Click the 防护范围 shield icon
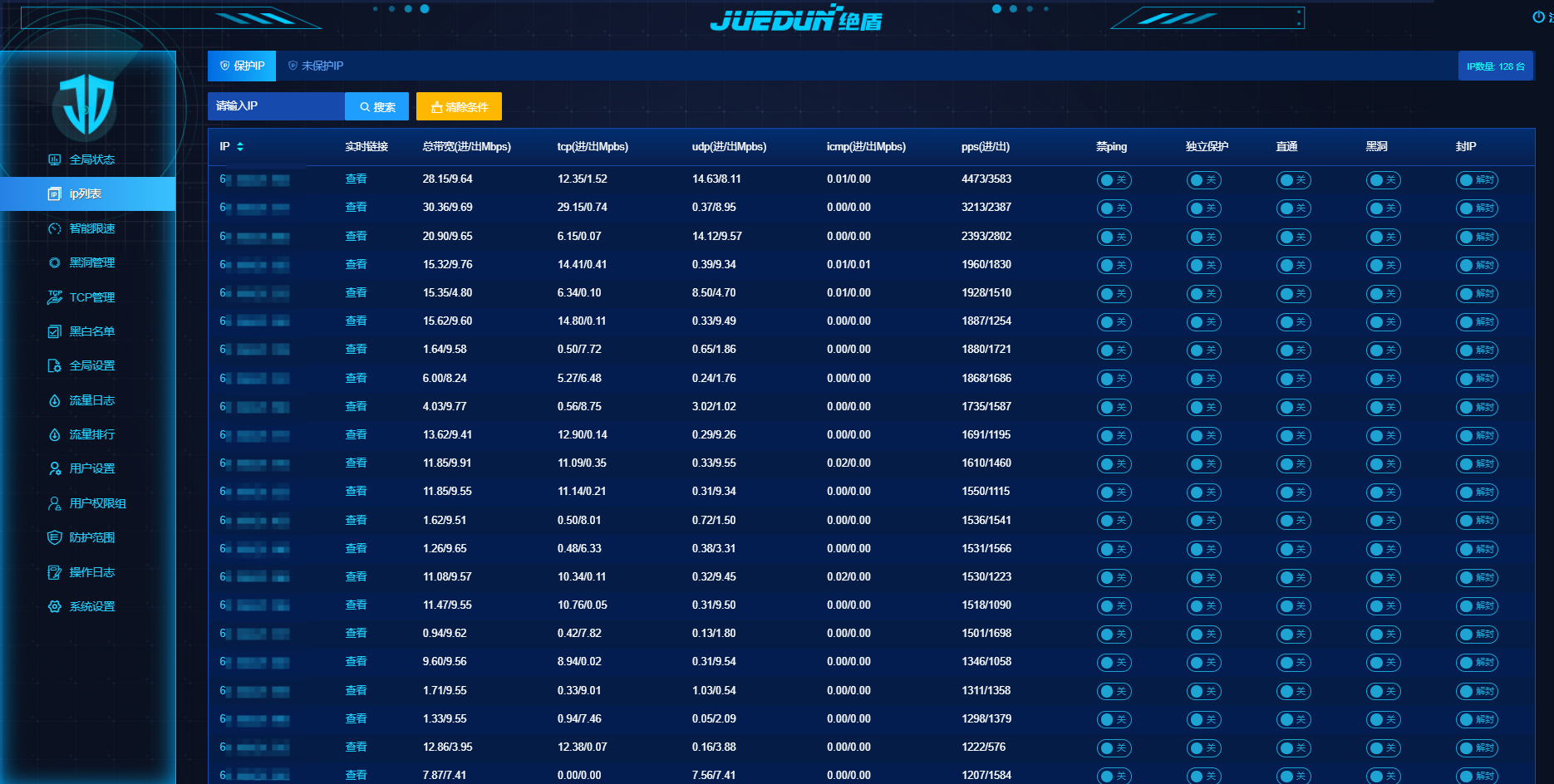This screenshot has height=784, width=1554. pos(55,537)
